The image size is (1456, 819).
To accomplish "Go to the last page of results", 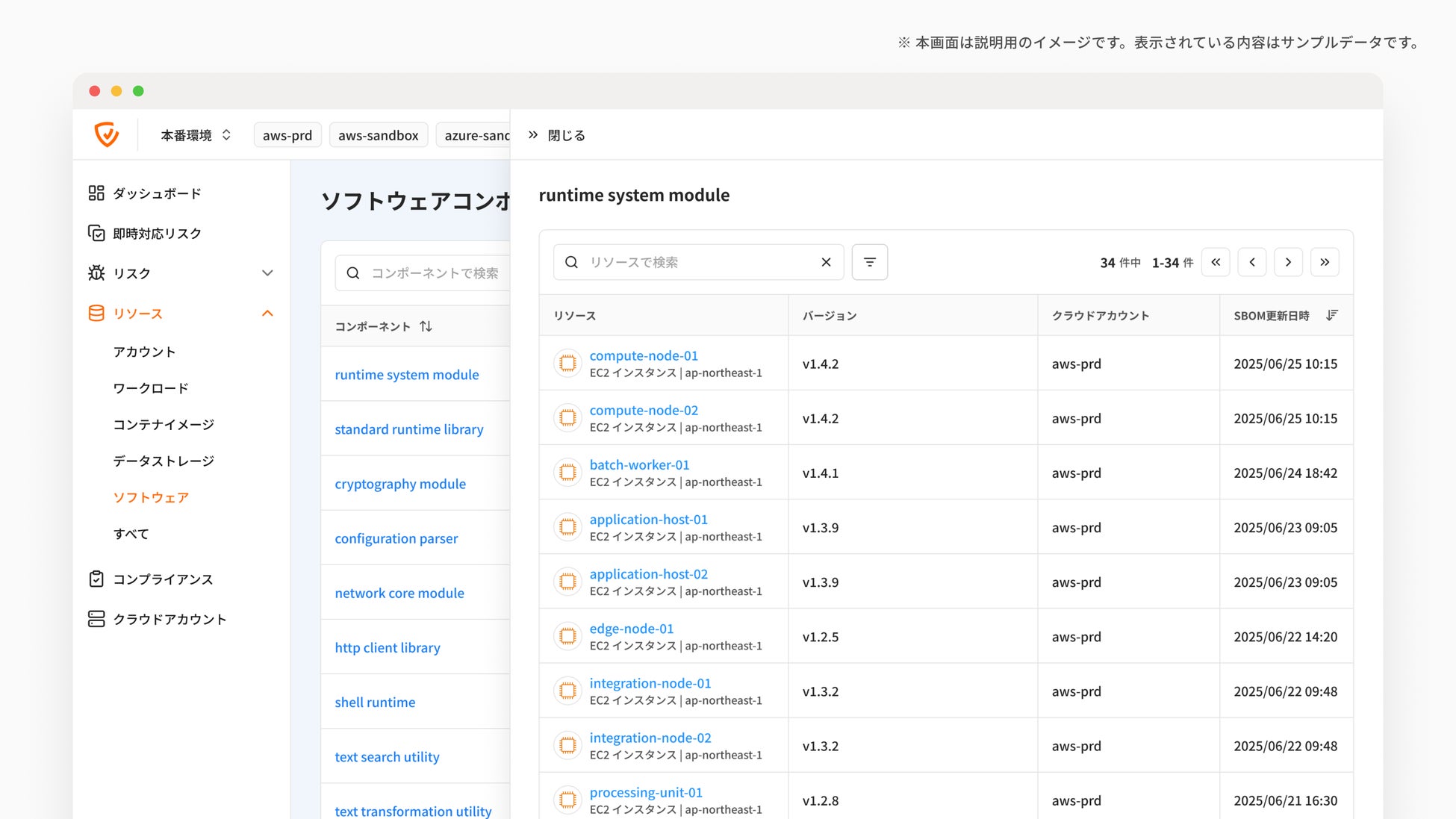I will click(x=1325, y=262).
